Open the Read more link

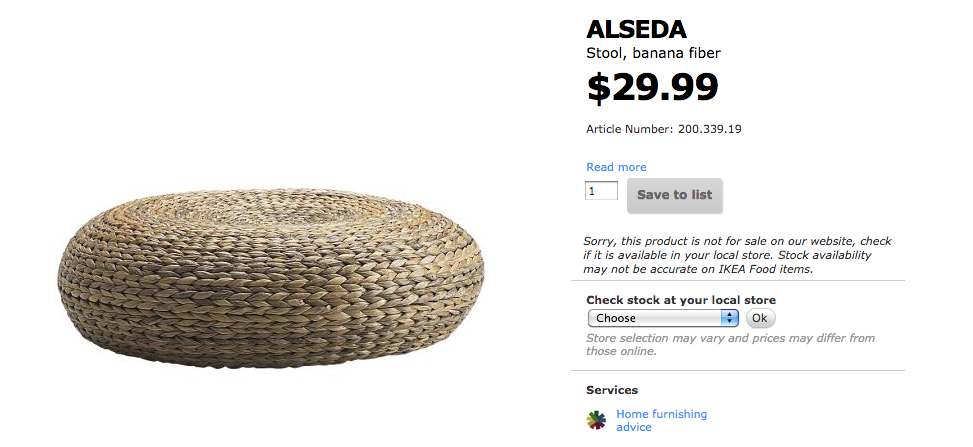[x=616, y=167]
